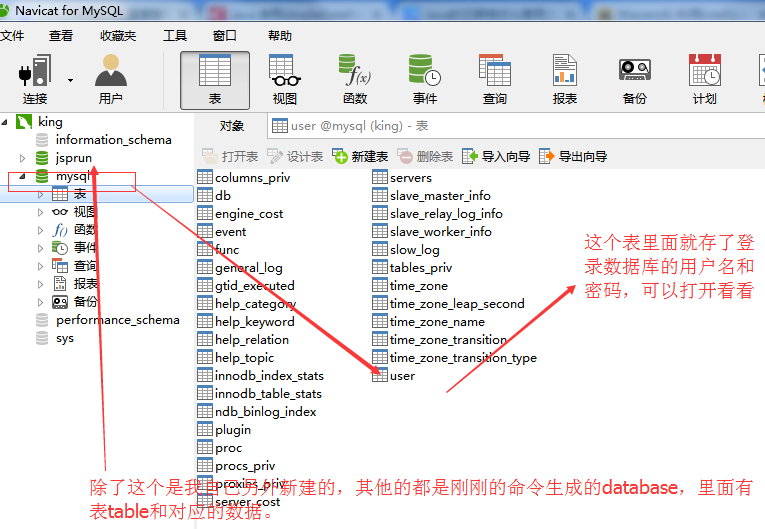Viewport: 765px width, 529px height.
Task: Open the 工具 menu
Action: [175, 36]
